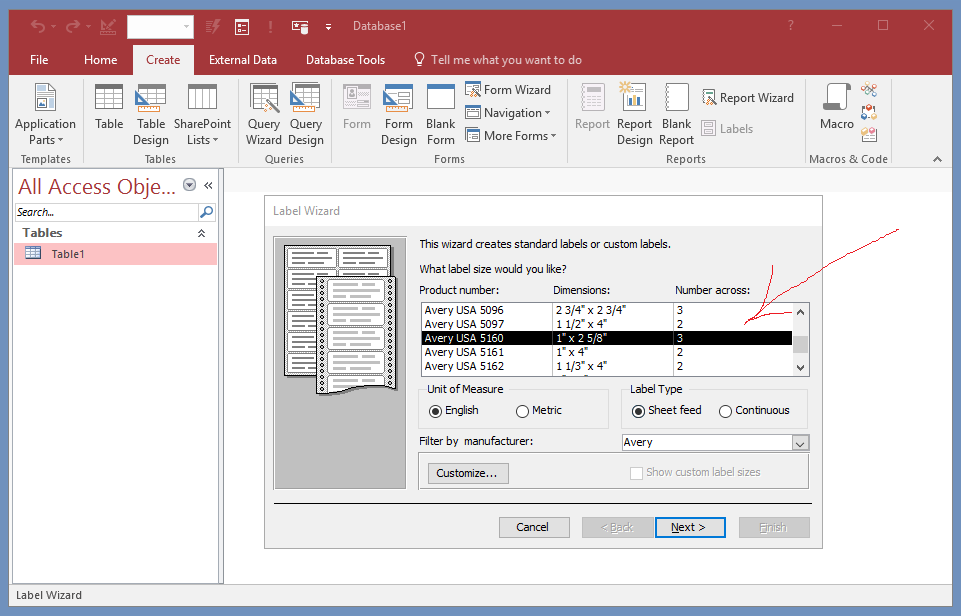961x616 pixels.
Task: Open the SharePoint Lists dropdown
Action: pos(202,115)
